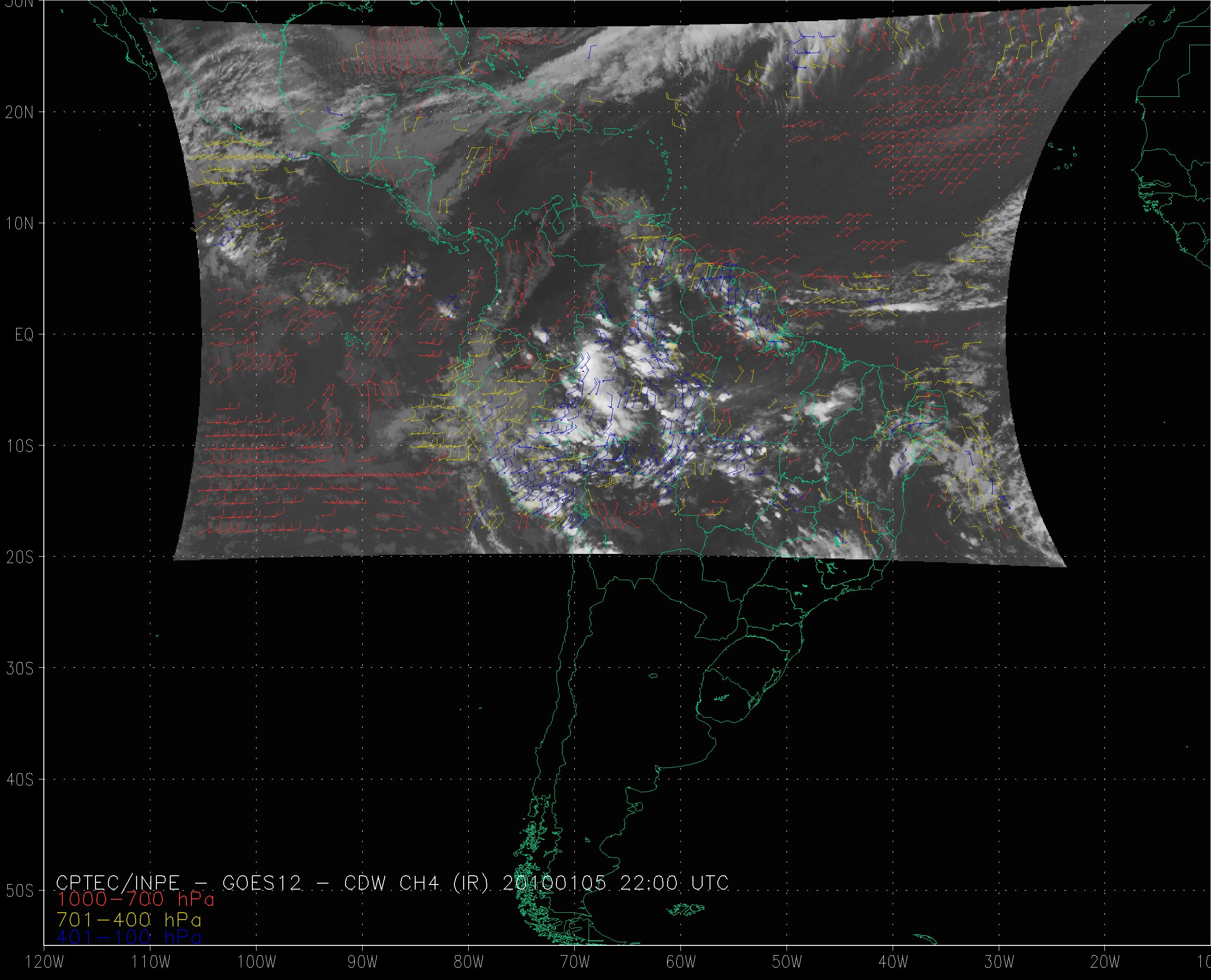The image size is (1211, 980).
Task: Click the 20N latitude label
Action: point(19,113)
